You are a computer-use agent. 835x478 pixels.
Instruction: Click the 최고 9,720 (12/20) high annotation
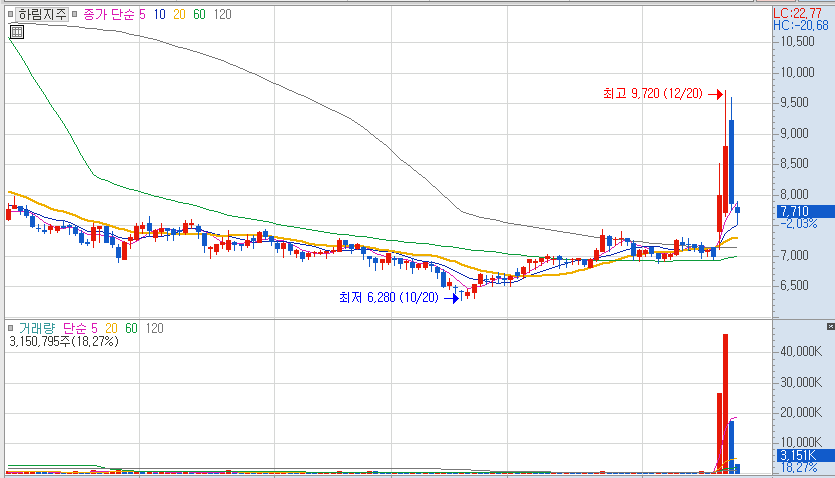click(653, 94)
